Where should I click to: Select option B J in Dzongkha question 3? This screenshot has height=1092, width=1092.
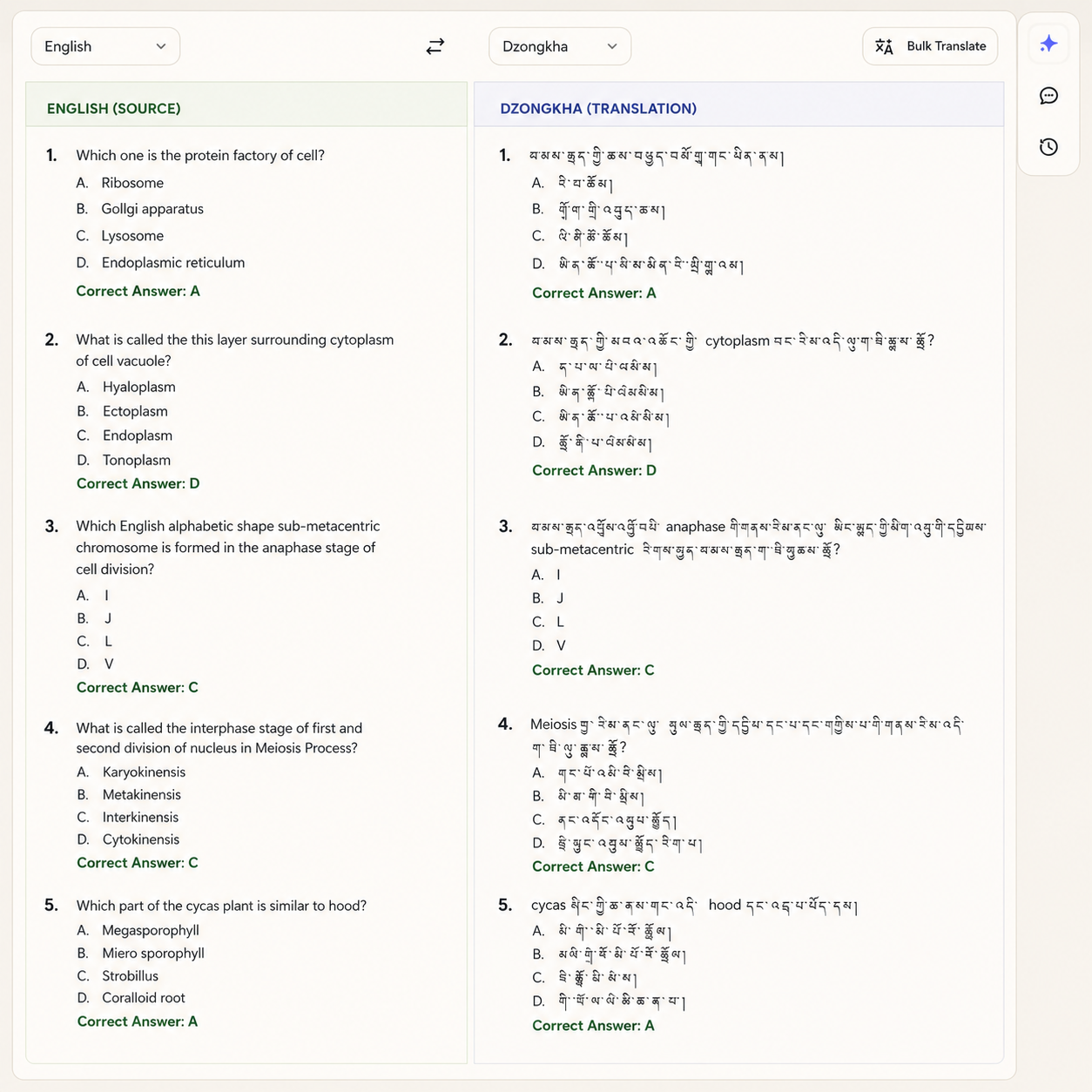coord(549,598)
